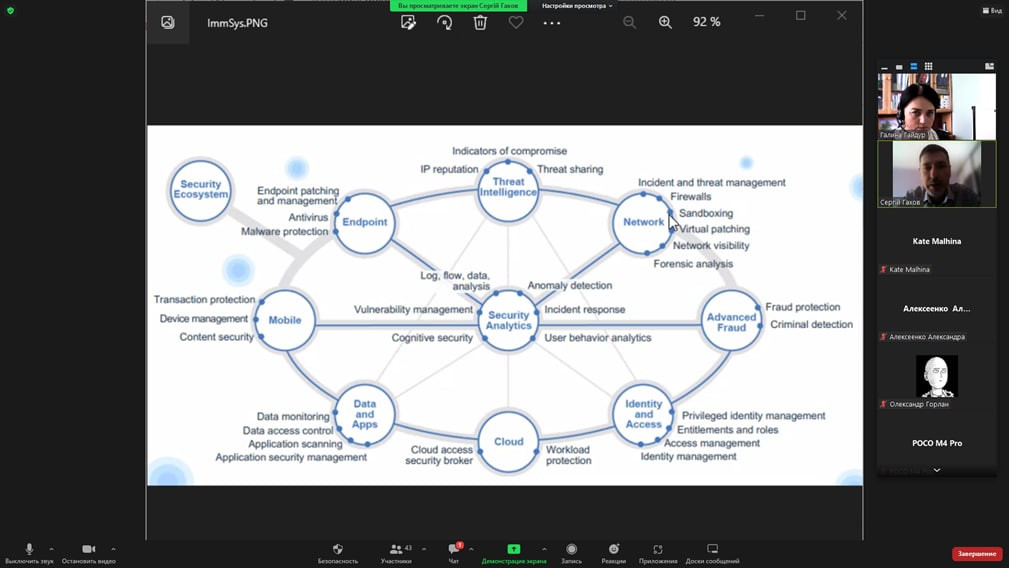Viewport: 1009px width, 568px height.
Task: Click 'Transaction protection' label
Action: pos(205,300)
